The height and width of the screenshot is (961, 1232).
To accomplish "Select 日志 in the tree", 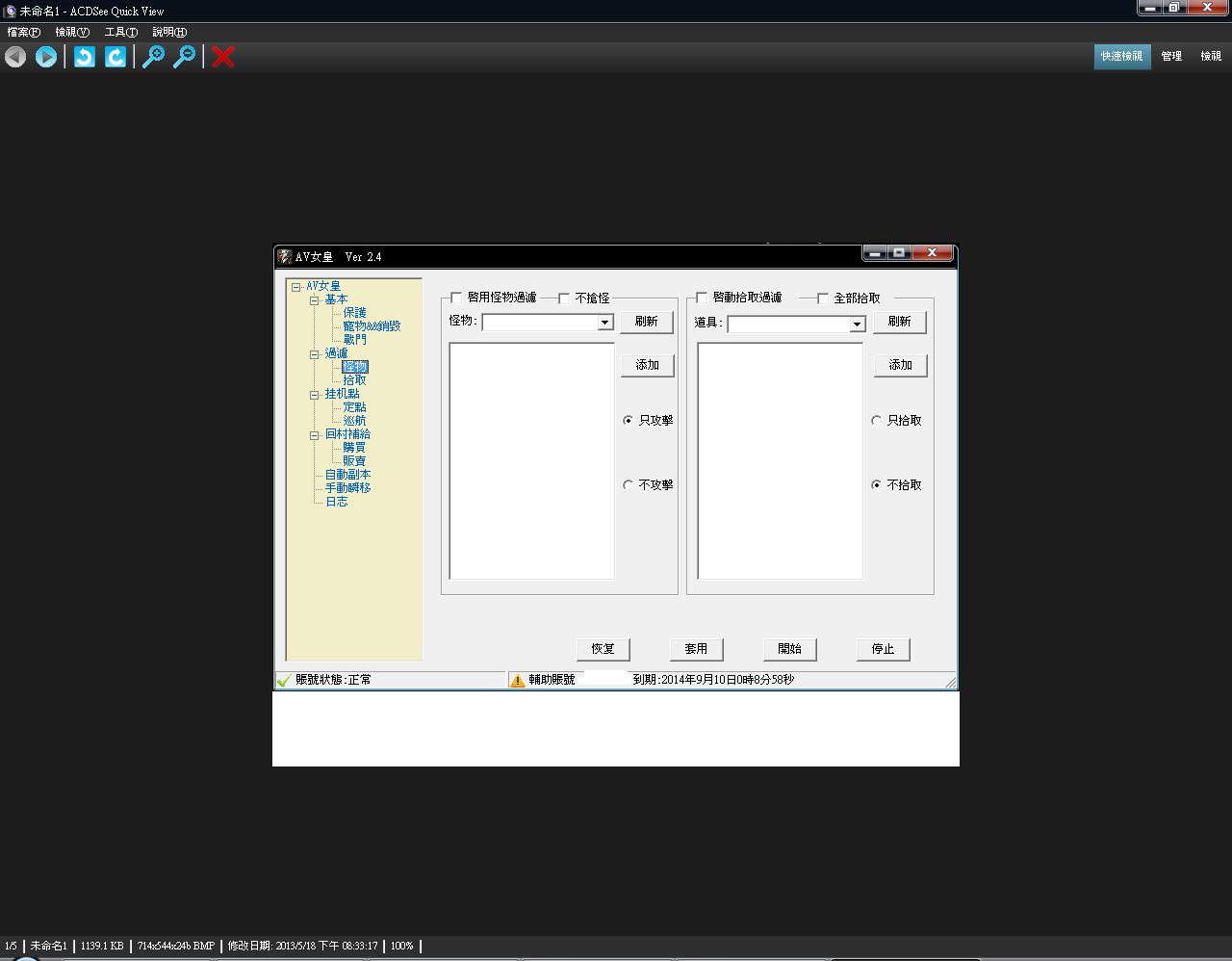I will (x=336, y=502).
